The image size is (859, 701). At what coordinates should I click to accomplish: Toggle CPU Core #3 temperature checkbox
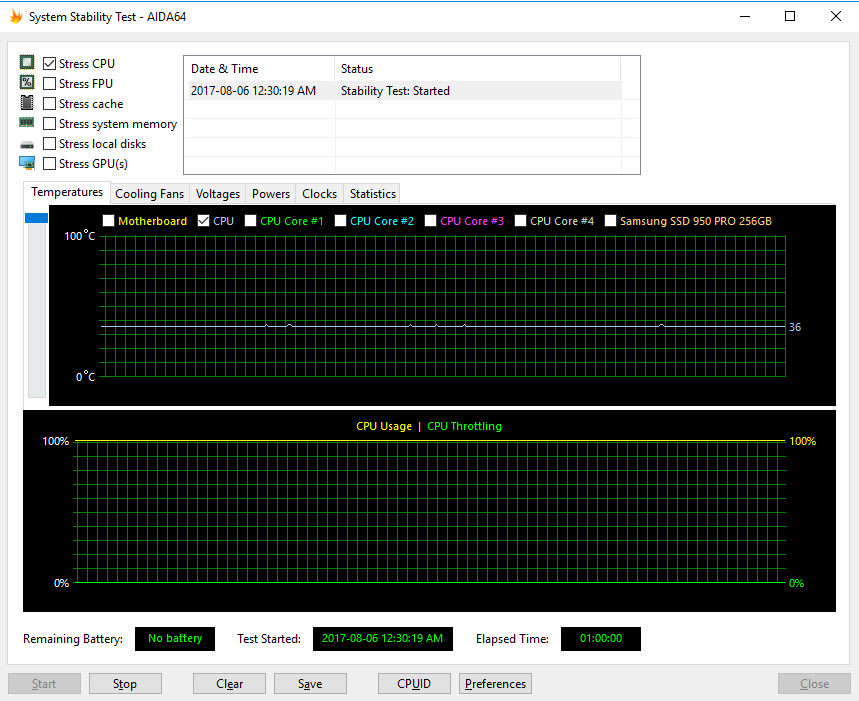pyautogui.click(x=431, y=221)
